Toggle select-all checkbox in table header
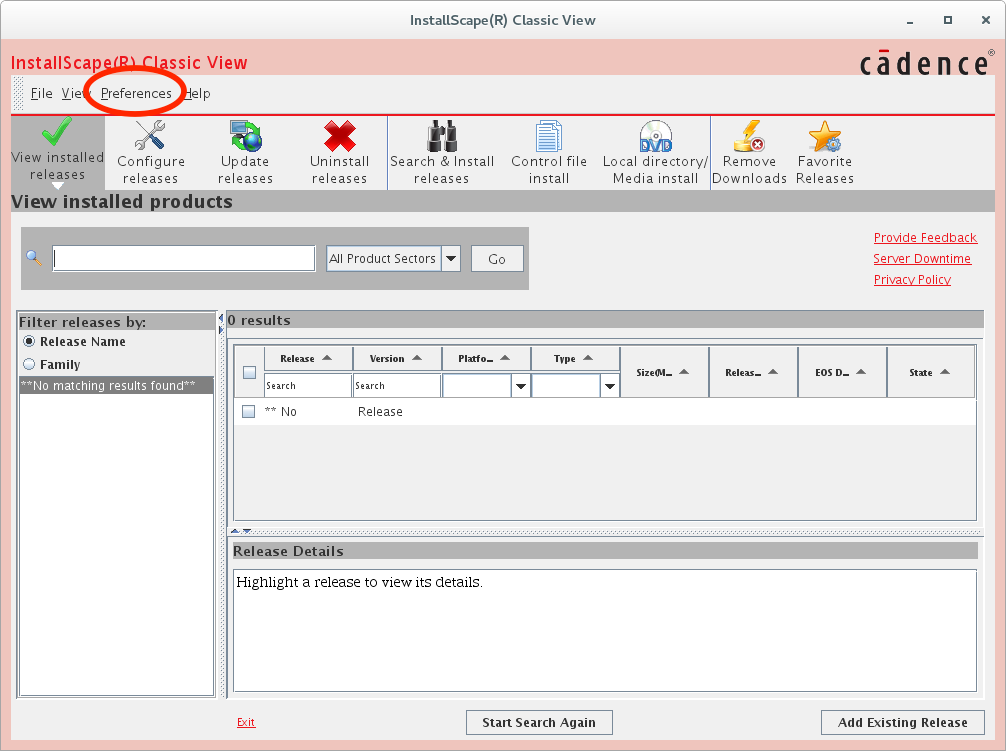Image resolution: width=1006 pixels, height=751 pixels. click(250, 372)
